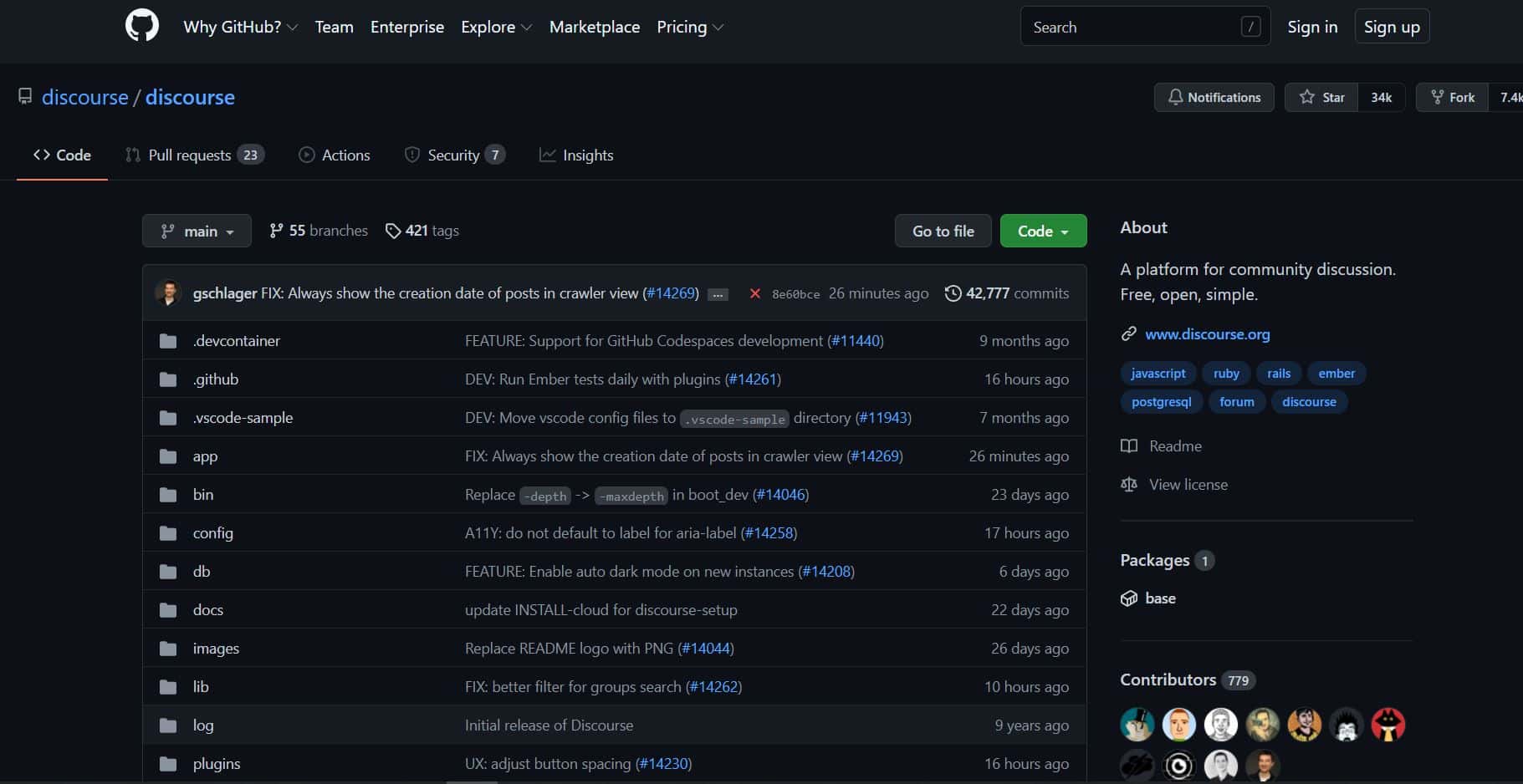This screenshot has height=784, width=1523.
Task: Open commit history via the clock icon
Action: pyautogui.click(x=954, y=293)
